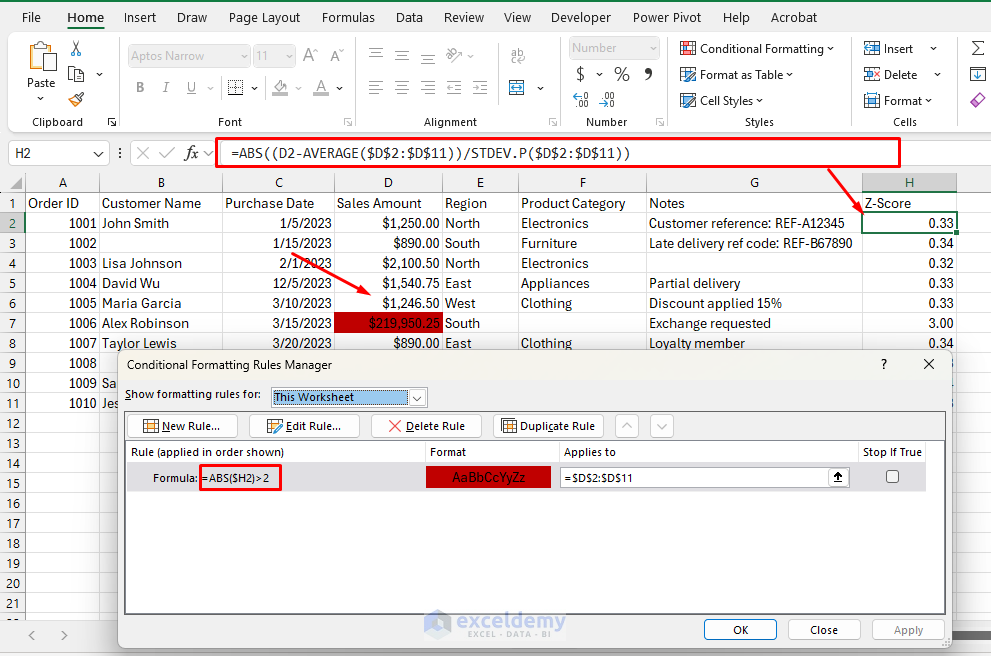
Task: Open the Font size dropdown
Action: (x=289, y=56)
